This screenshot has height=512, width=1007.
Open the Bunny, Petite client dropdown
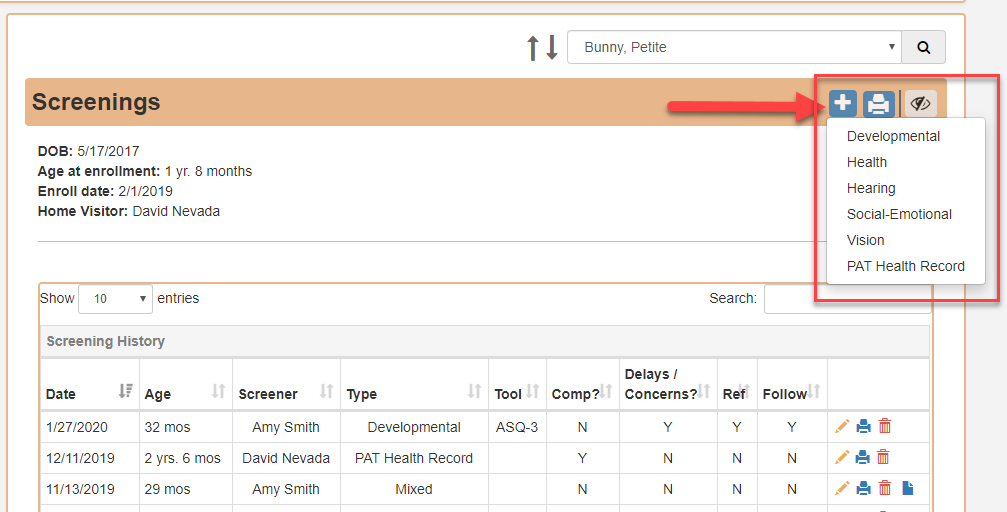(734, 47)
